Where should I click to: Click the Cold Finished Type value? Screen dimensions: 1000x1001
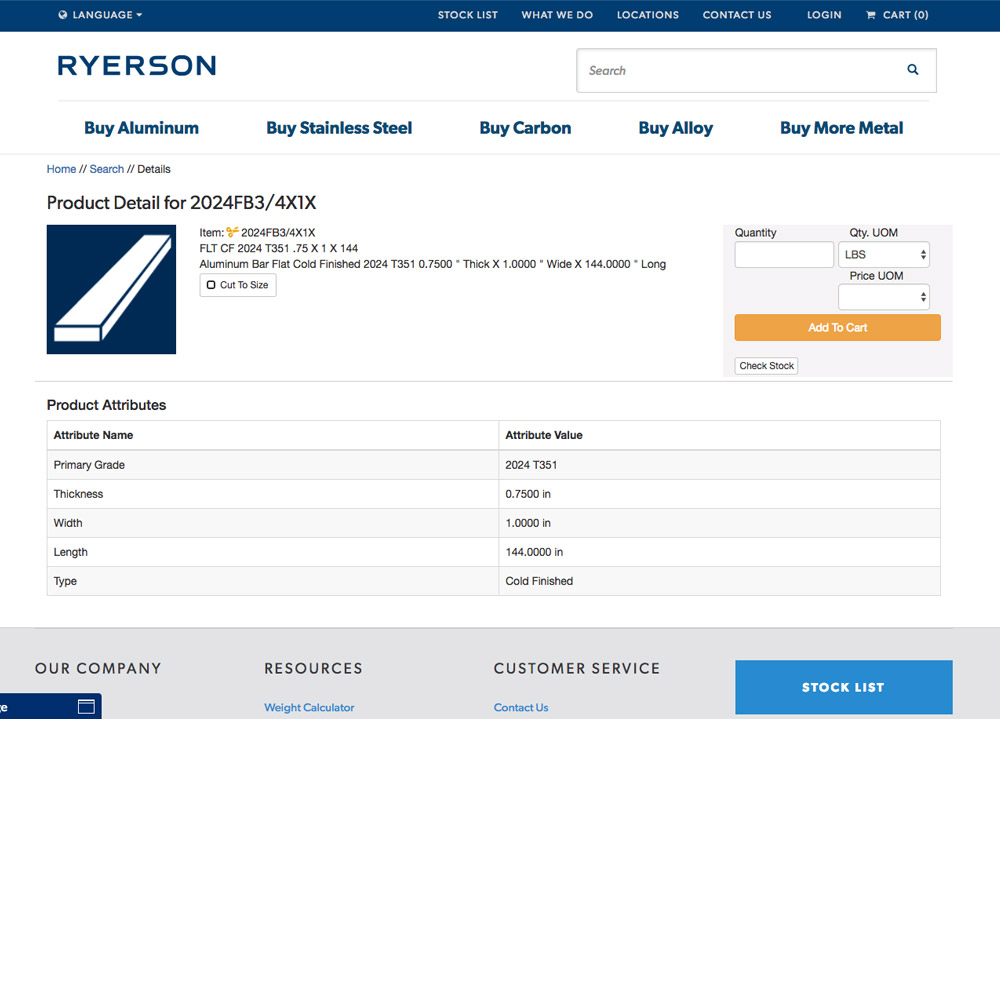[539, 581]
